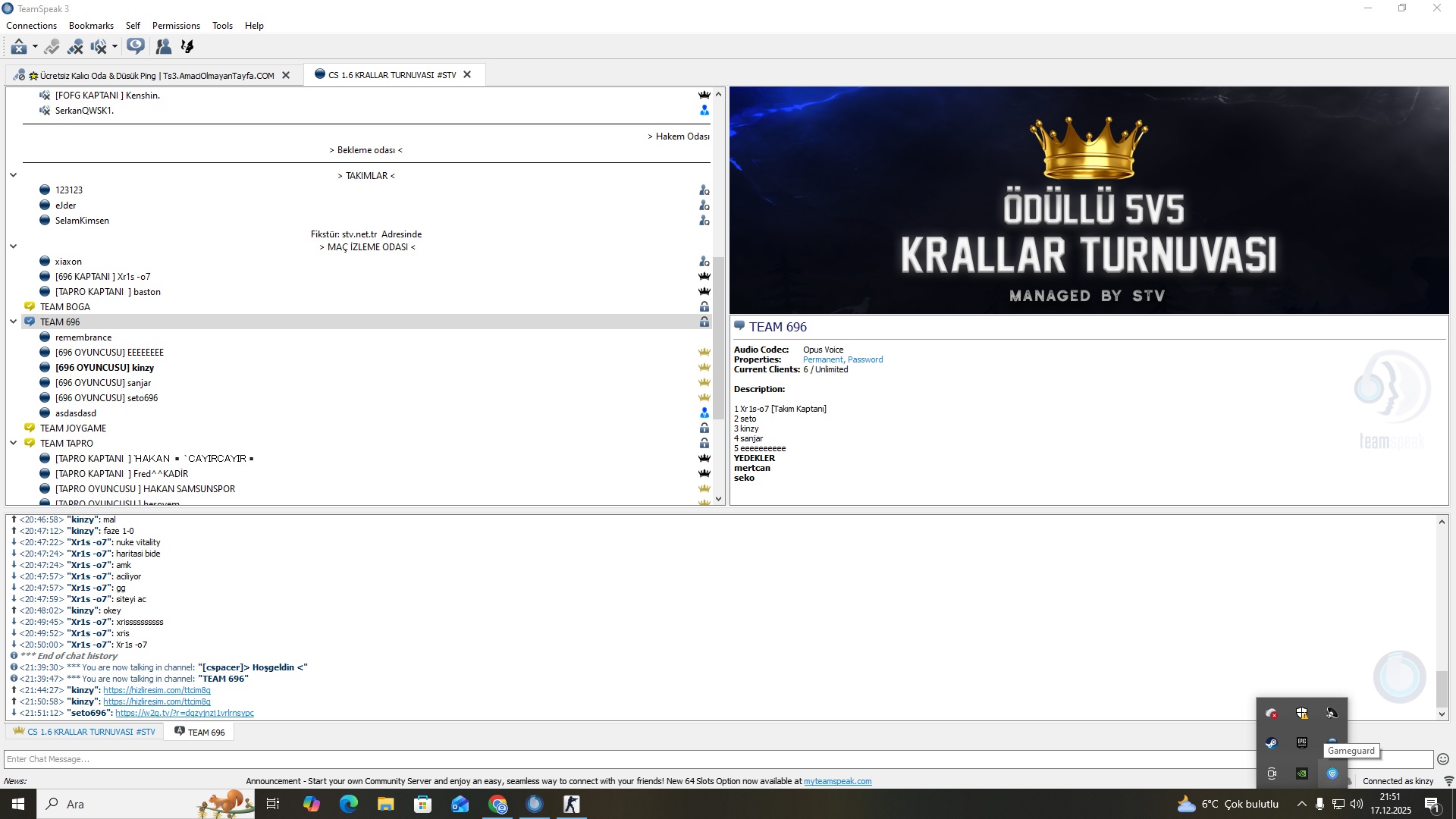Select user eJder under TAKIMLAR
Screen dimensions: 1456x819
coord(65,206)
